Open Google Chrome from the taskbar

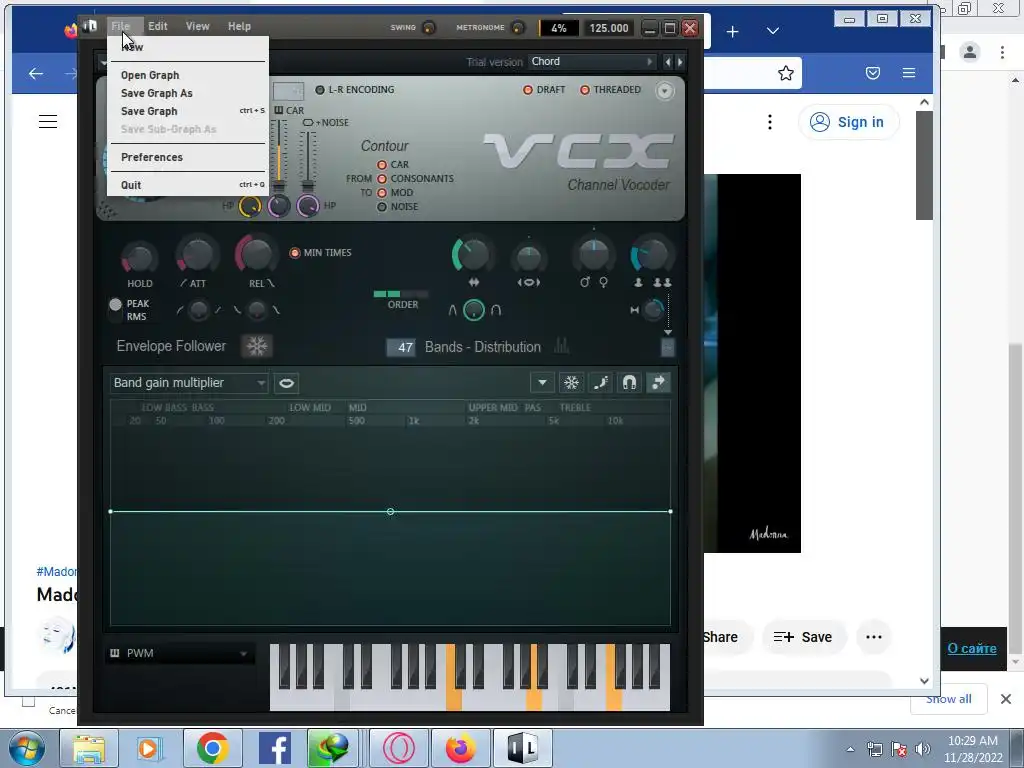coord(213,748)
